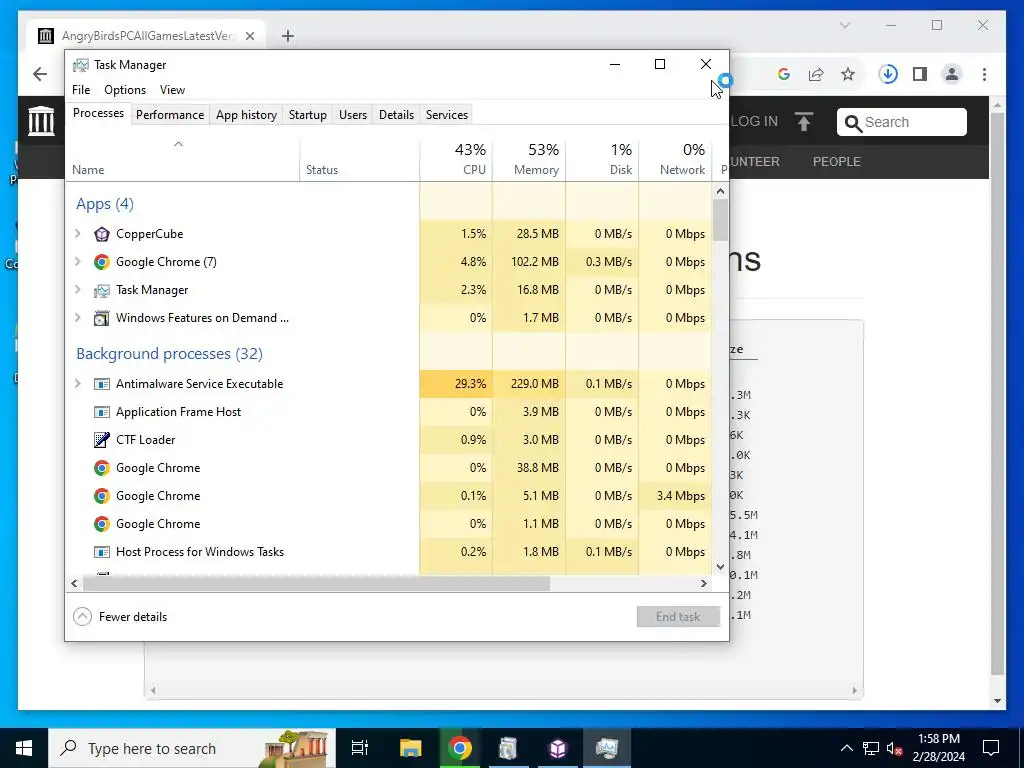The height and width of the screenshot is (768, 1024).
Task: Click the upload arrow icon on Archive page
Action: (804, 121)
